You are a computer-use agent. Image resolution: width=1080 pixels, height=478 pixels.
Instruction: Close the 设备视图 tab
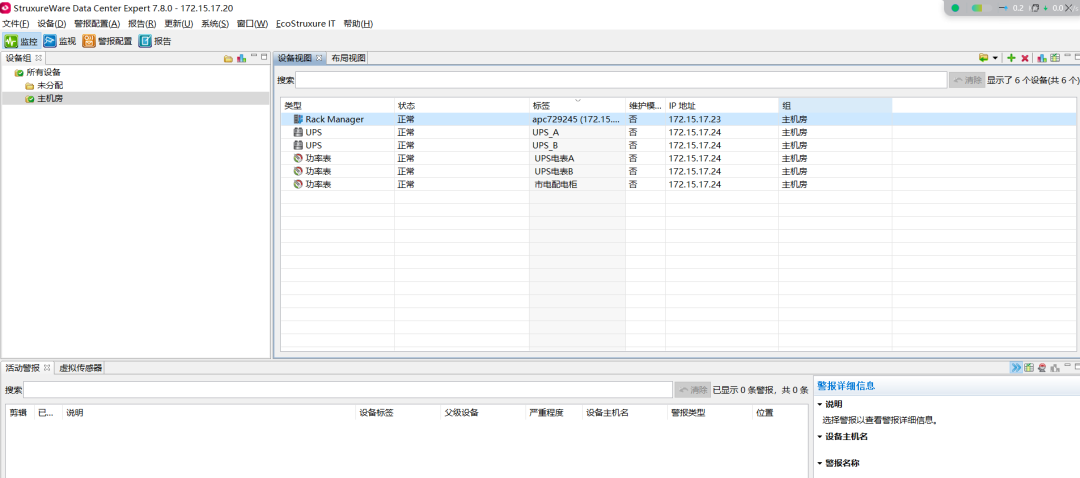pyautogui.click(x=320, y=58)
